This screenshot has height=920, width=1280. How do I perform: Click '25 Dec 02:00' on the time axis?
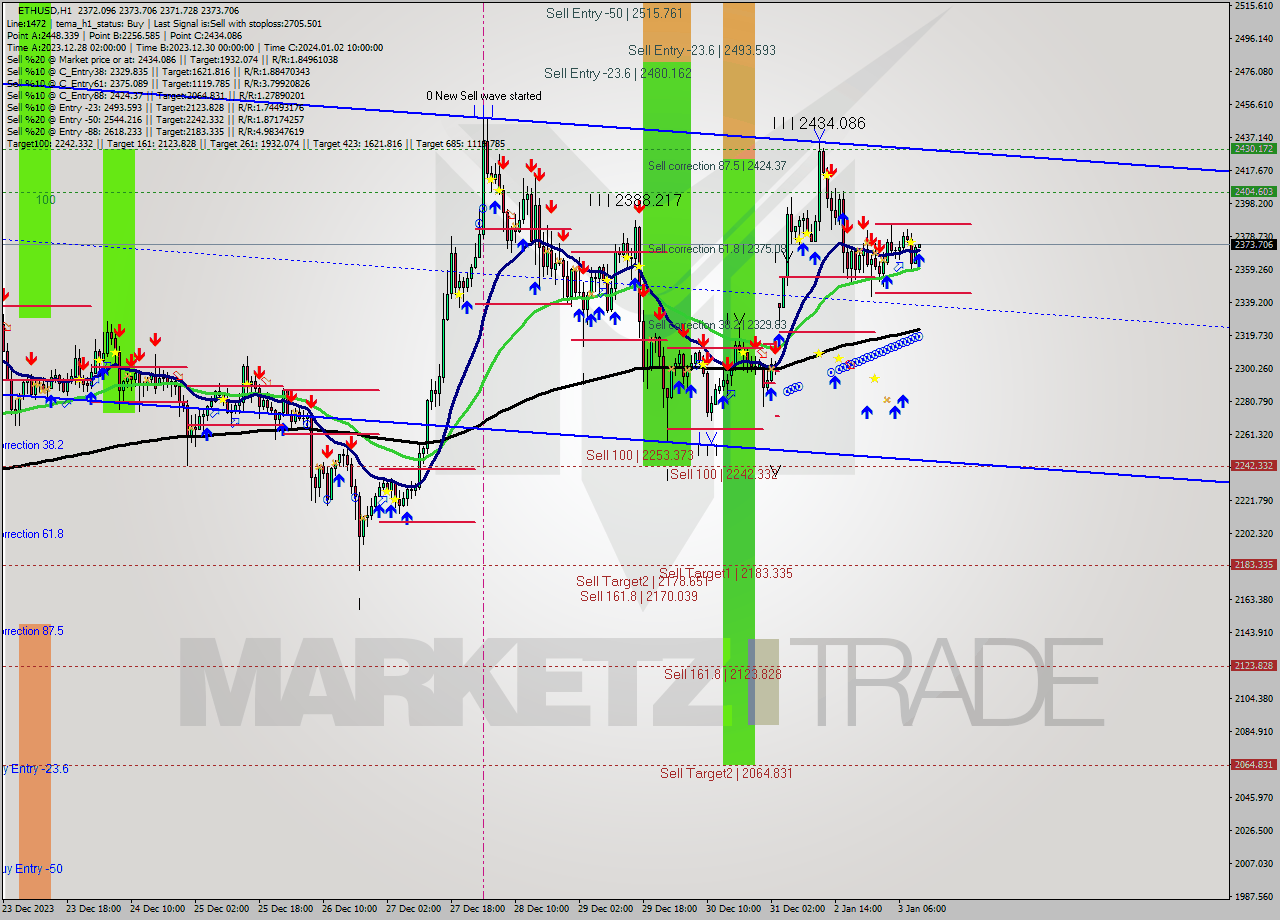tap(223, 909)
